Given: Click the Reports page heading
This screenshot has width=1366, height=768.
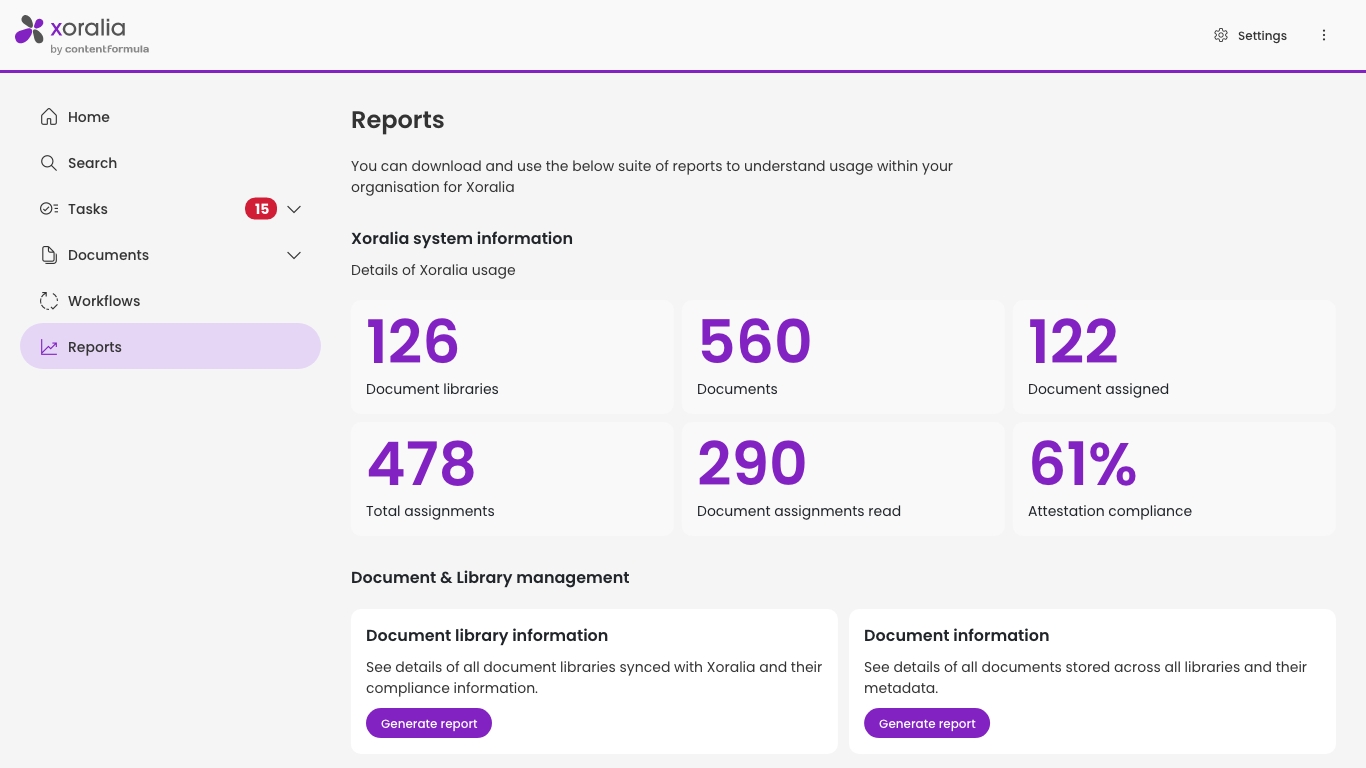Looking at the screenshot, I should pyautogui.click(x=397, y=120).
